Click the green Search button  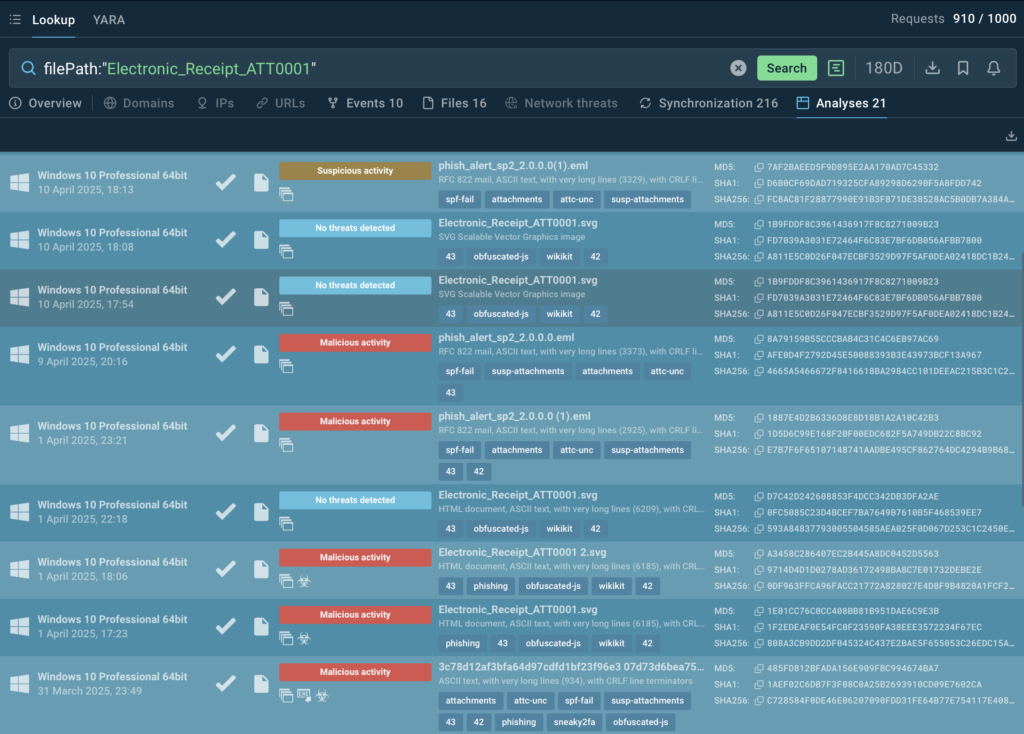pos(786,68)
